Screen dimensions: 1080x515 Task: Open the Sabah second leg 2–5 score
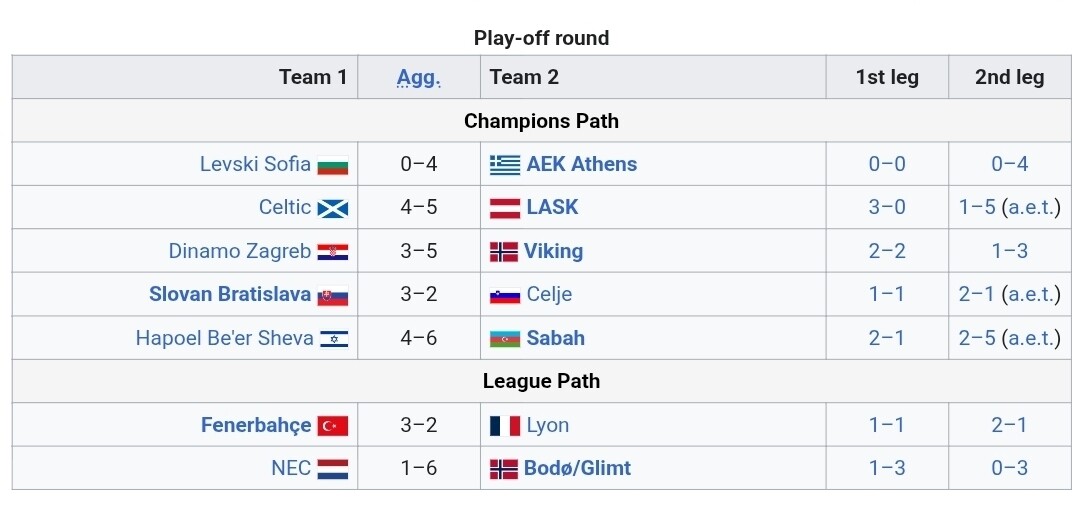pos(977,338)
